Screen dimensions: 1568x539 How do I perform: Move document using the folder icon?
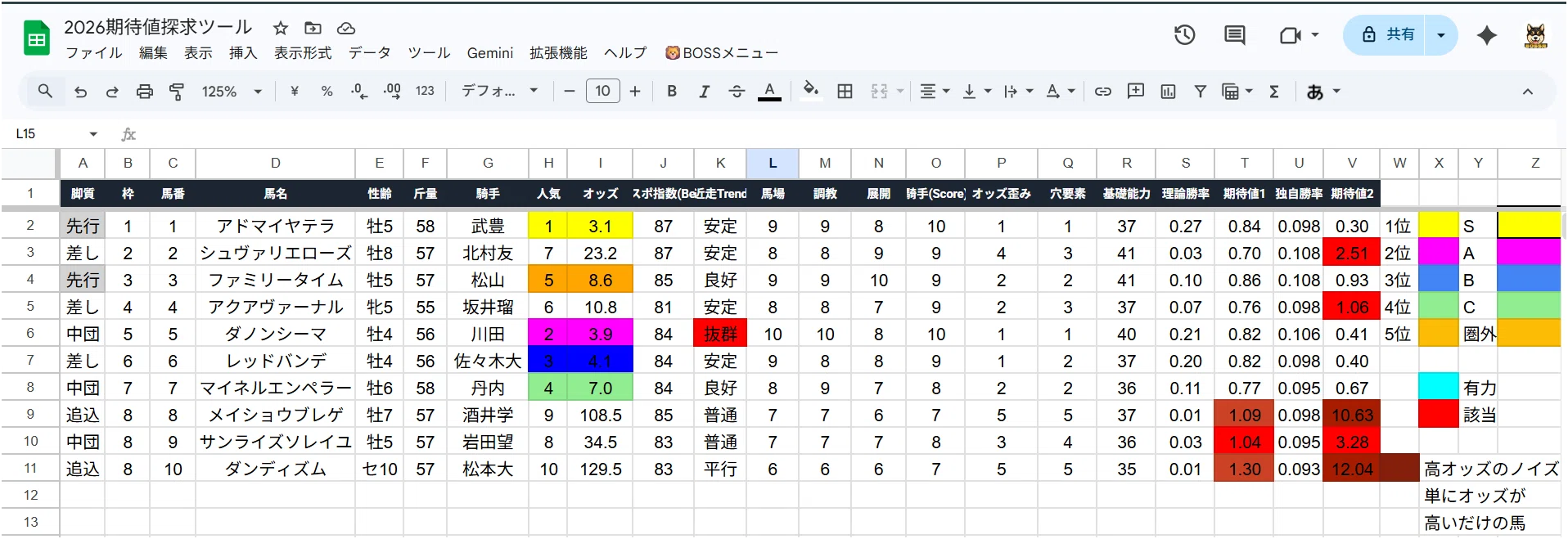(x=313, y=28)
